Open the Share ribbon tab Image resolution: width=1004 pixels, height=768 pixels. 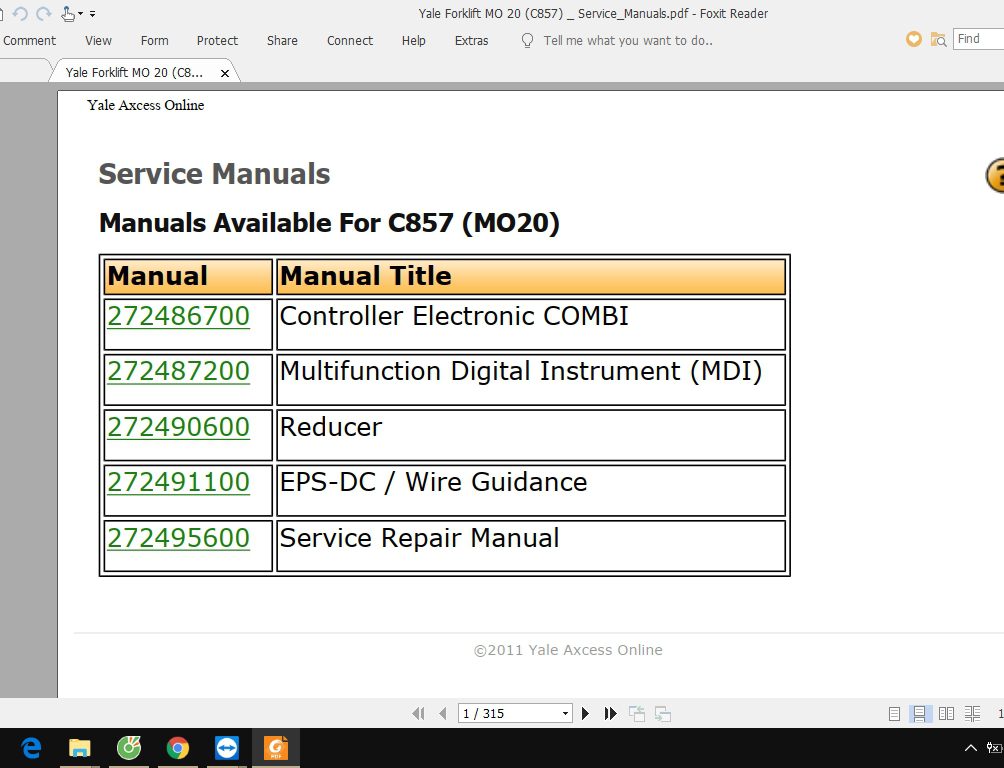(x=282, y=40)
